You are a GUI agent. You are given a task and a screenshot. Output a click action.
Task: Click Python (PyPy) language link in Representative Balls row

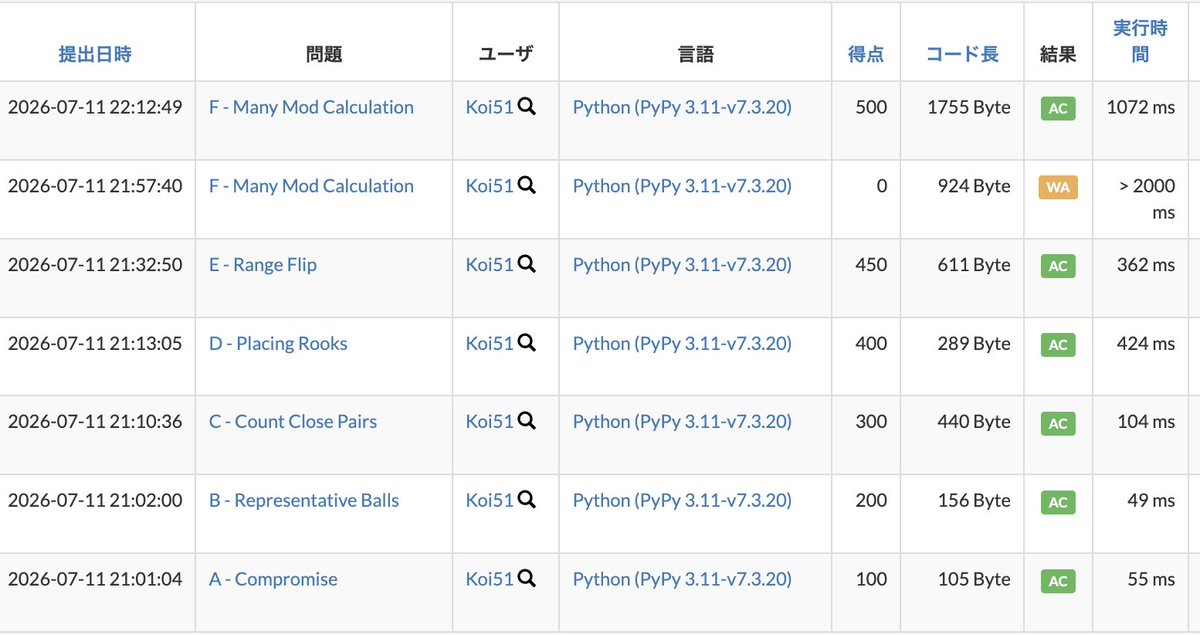[682, 500]
